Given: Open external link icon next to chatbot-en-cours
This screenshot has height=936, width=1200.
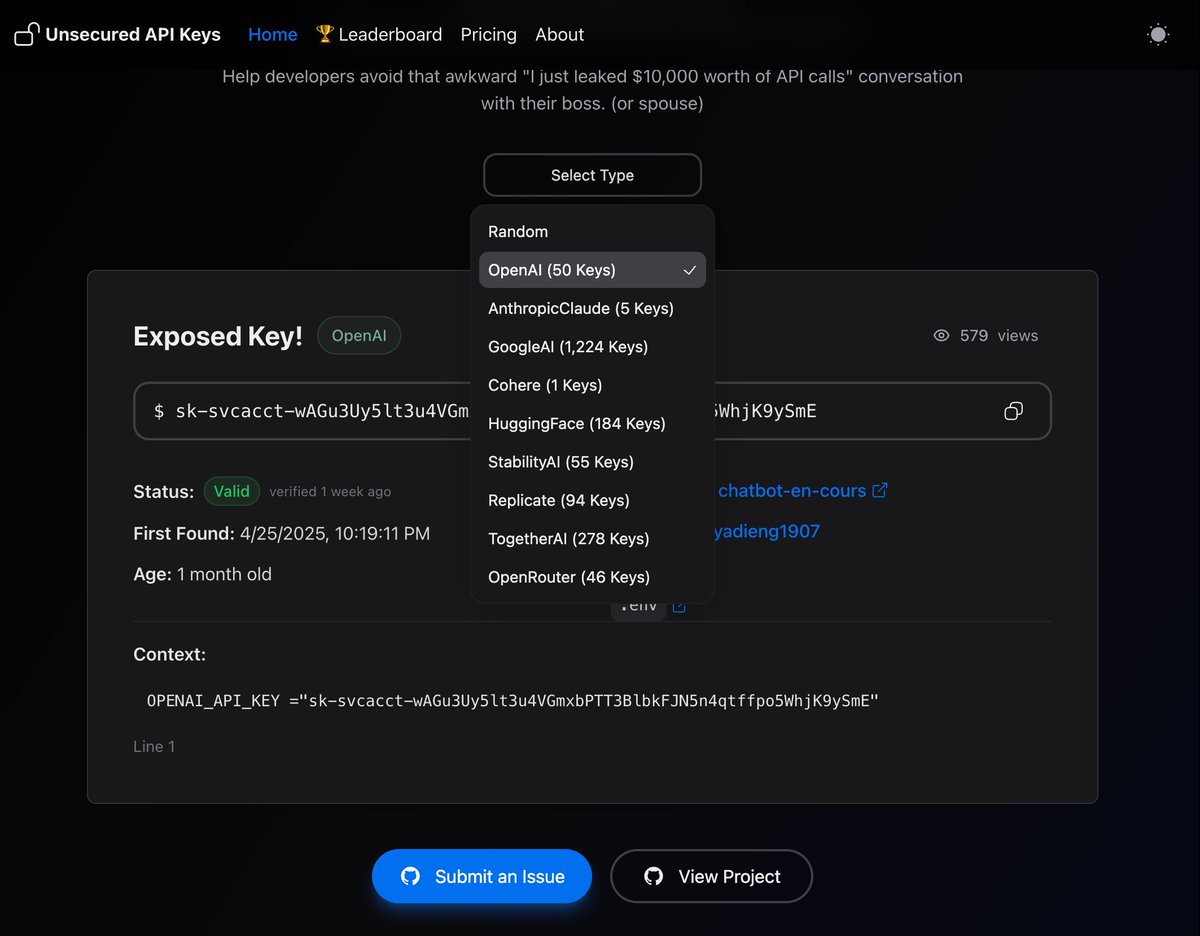Looking at the screenshot, I should (880, 490).
